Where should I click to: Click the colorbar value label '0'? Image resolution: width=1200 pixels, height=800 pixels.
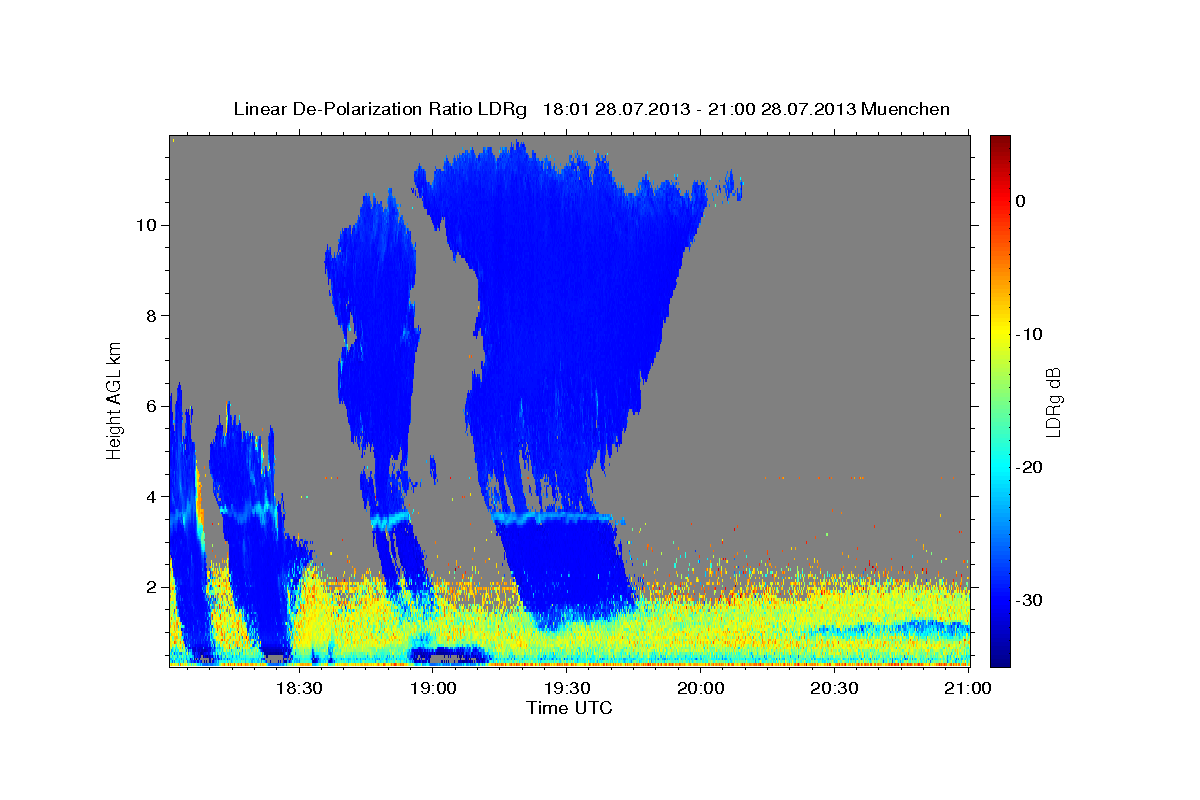[1020, 201]
